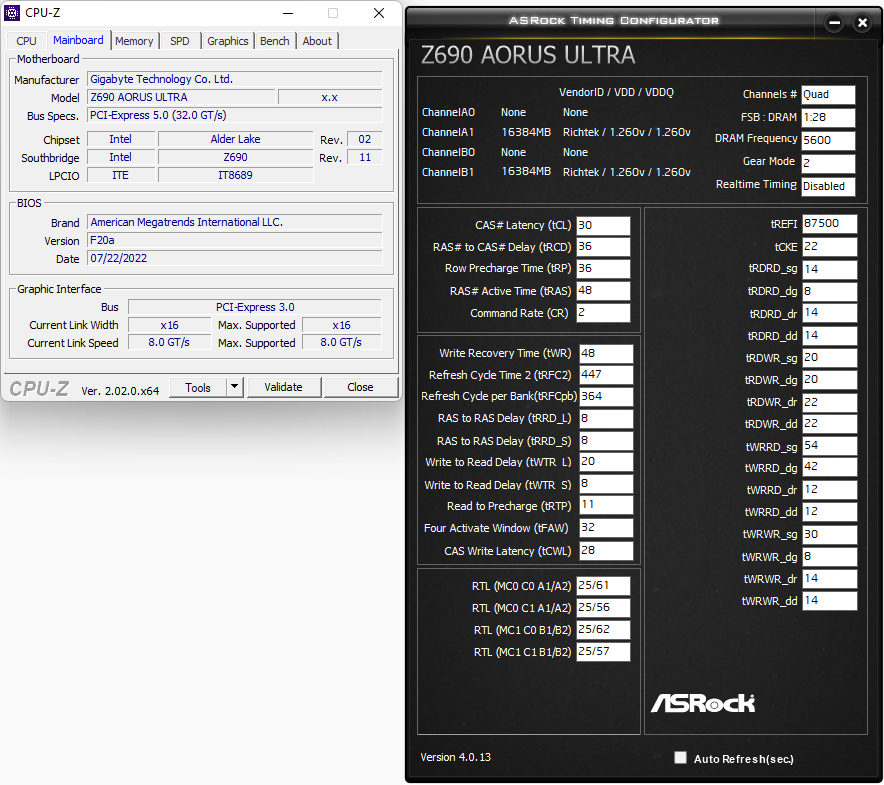Click the CAS# Latency (tCL) field
The width and height of the screenshot is (884, 785).
pos(603,225)
